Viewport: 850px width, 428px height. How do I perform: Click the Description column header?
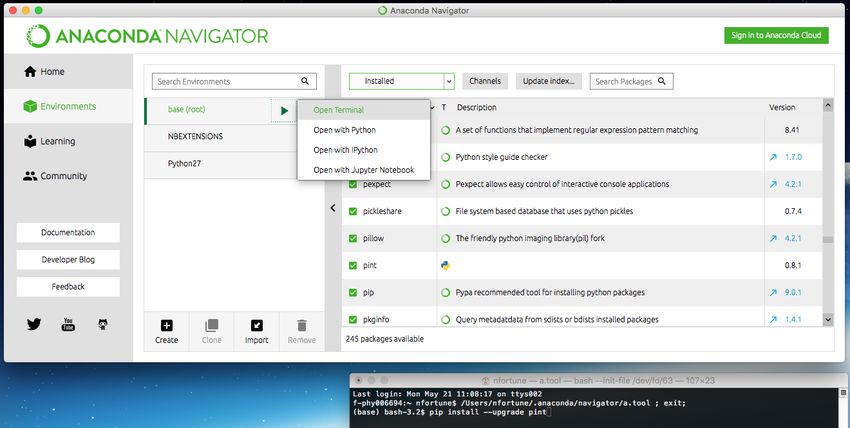coord(476,107)
